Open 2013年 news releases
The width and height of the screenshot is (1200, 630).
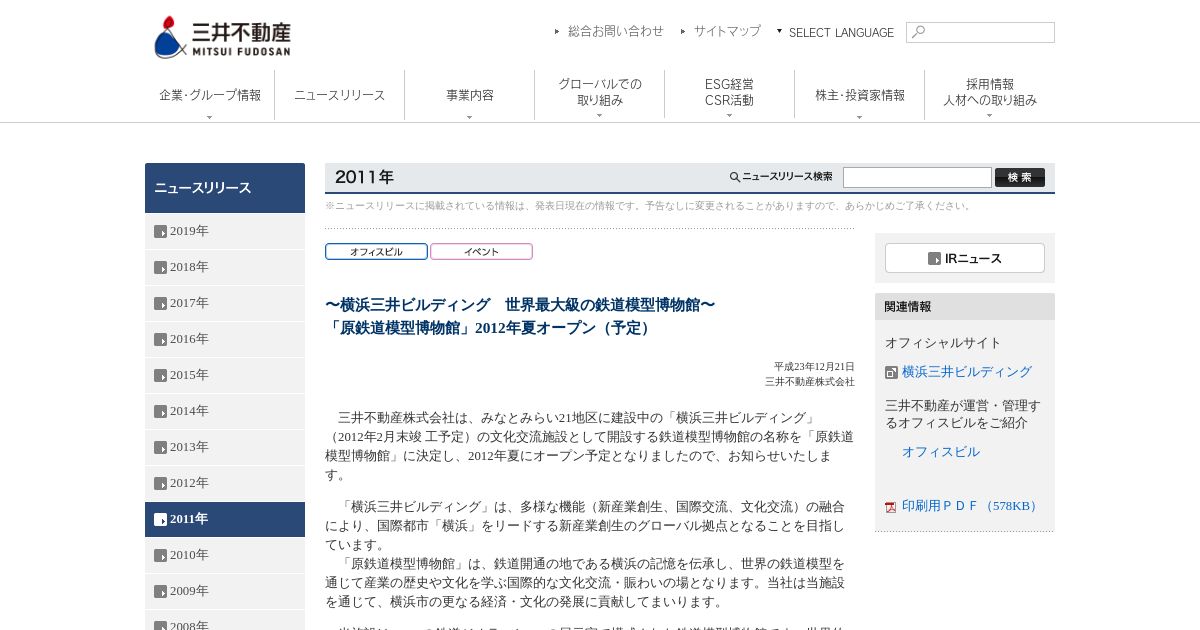(x=225, y=447)
